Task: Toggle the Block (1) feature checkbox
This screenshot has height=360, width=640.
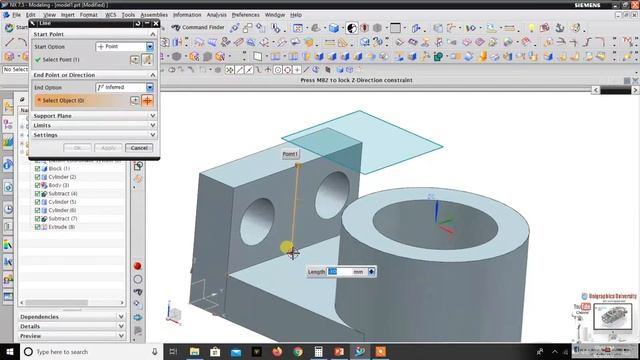Action: point(38,169)
